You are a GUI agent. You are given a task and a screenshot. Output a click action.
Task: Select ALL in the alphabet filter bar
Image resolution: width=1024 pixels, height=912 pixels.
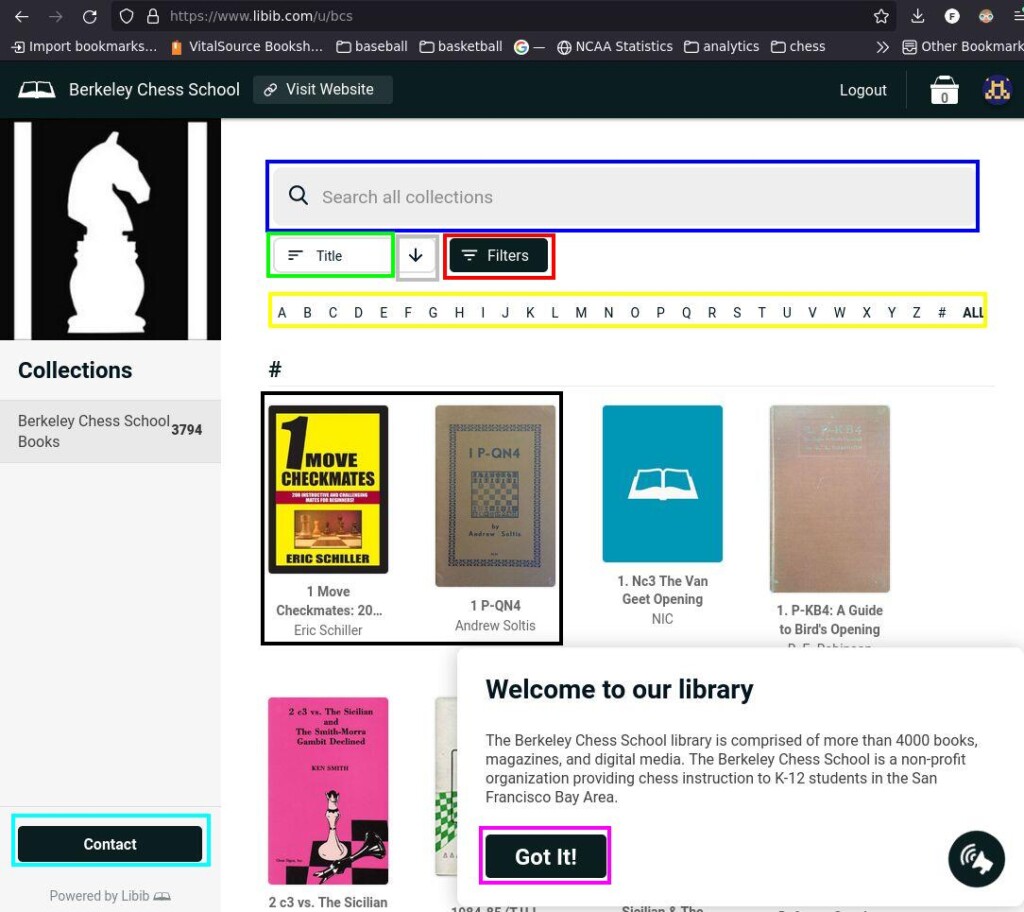(x=972, y=313)
